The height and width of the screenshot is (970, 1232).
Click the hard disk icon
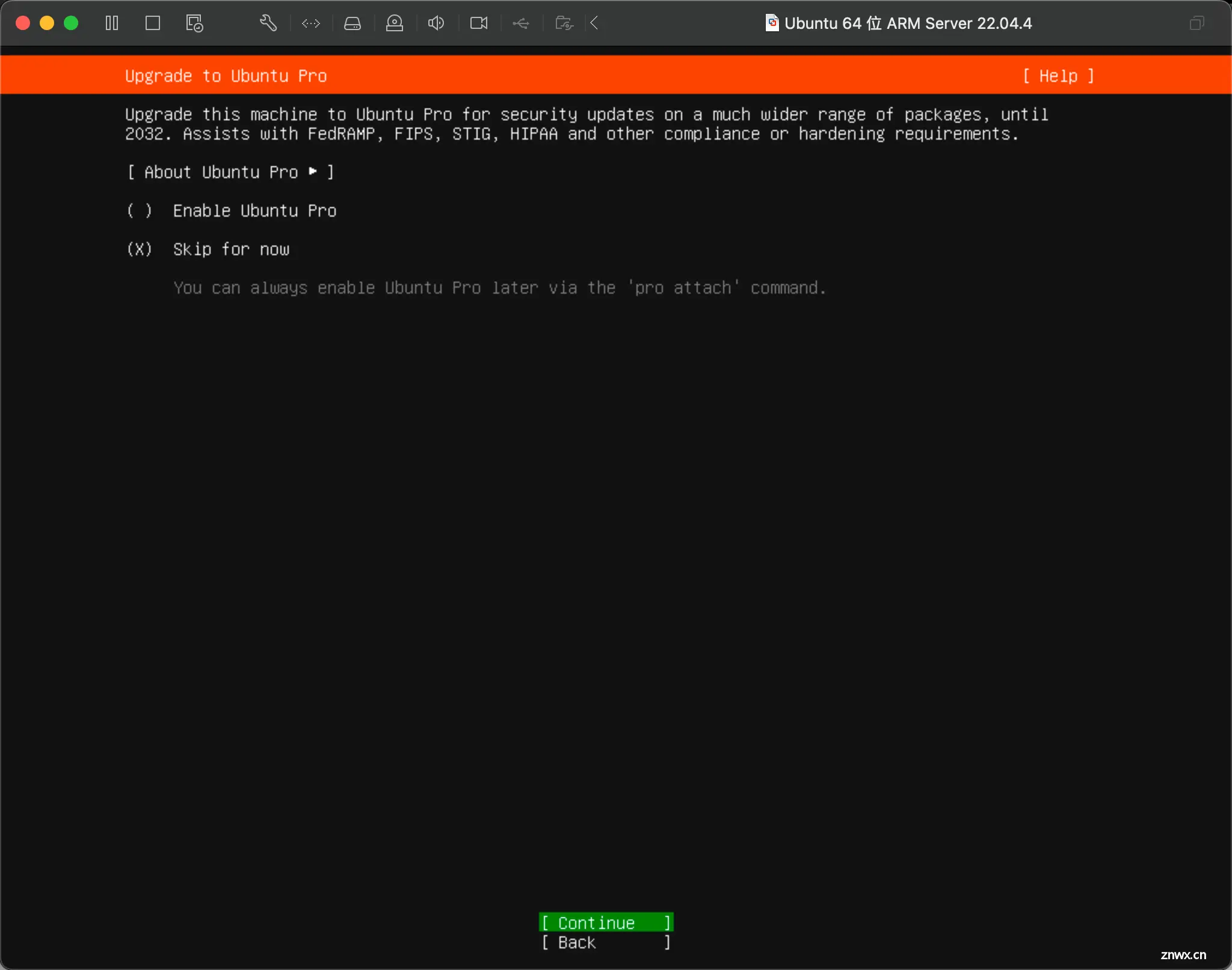(353, 23)
